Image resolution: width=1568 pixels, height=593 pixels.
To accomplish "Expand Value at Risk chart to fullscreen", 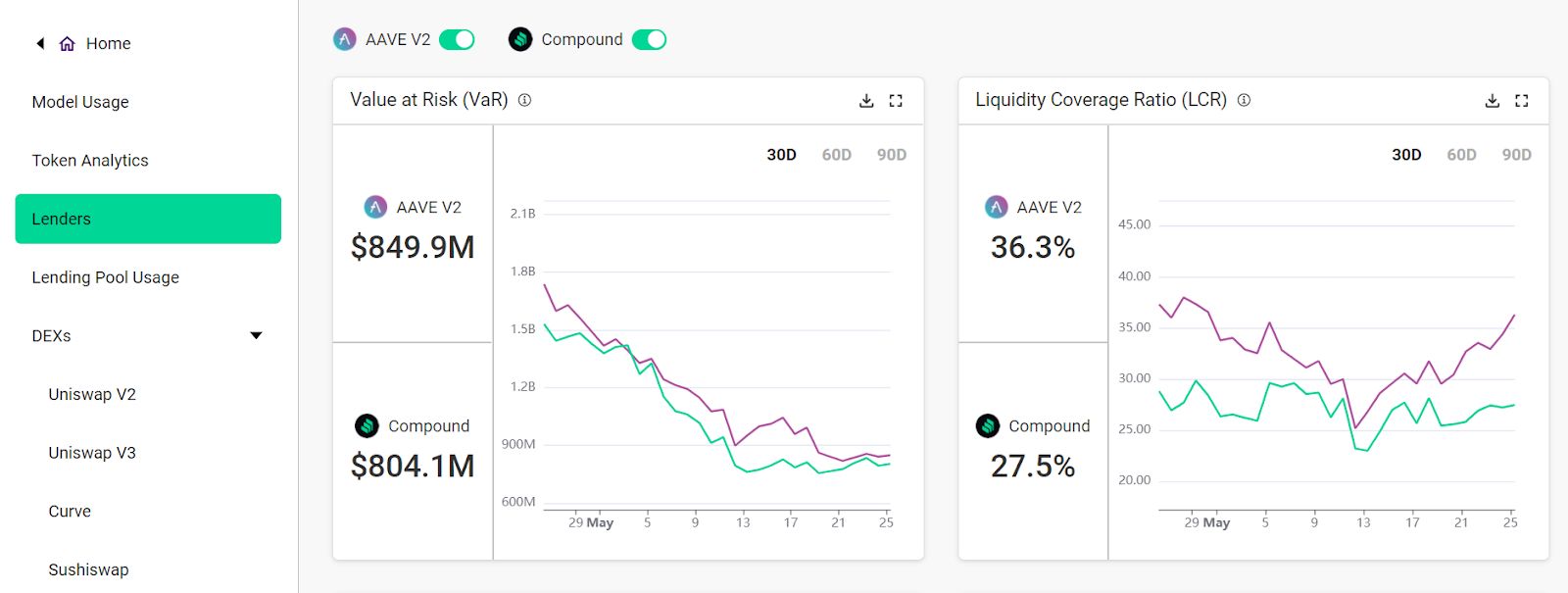I will point(896,100).
